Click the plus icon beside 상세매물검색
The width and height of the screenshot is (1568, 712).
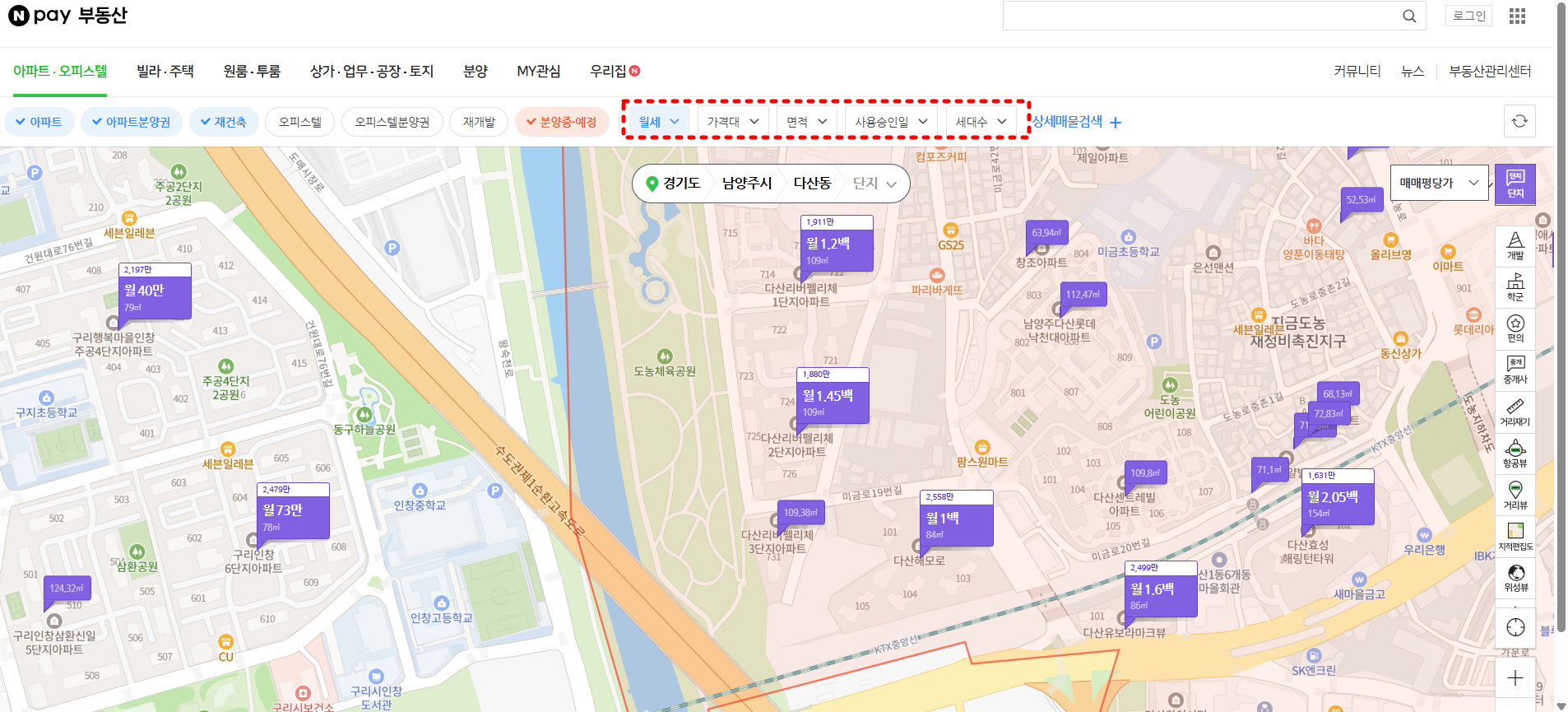(x=1116, y=123)
